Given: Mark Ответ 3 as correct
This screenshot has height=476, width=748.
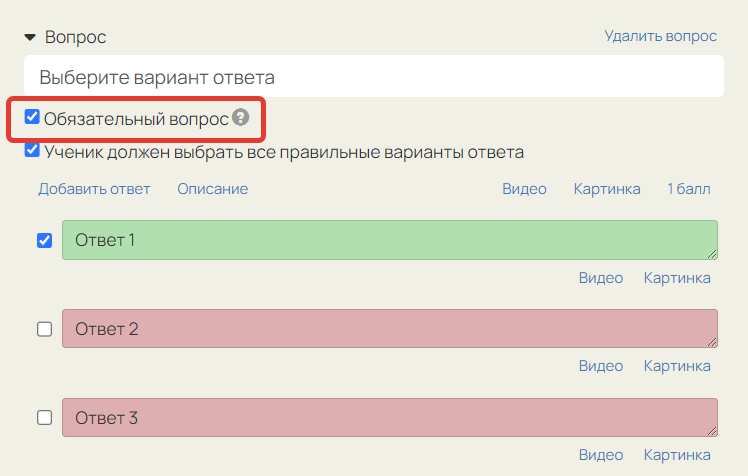Looking at the screenshot, I should click(44, 418).
